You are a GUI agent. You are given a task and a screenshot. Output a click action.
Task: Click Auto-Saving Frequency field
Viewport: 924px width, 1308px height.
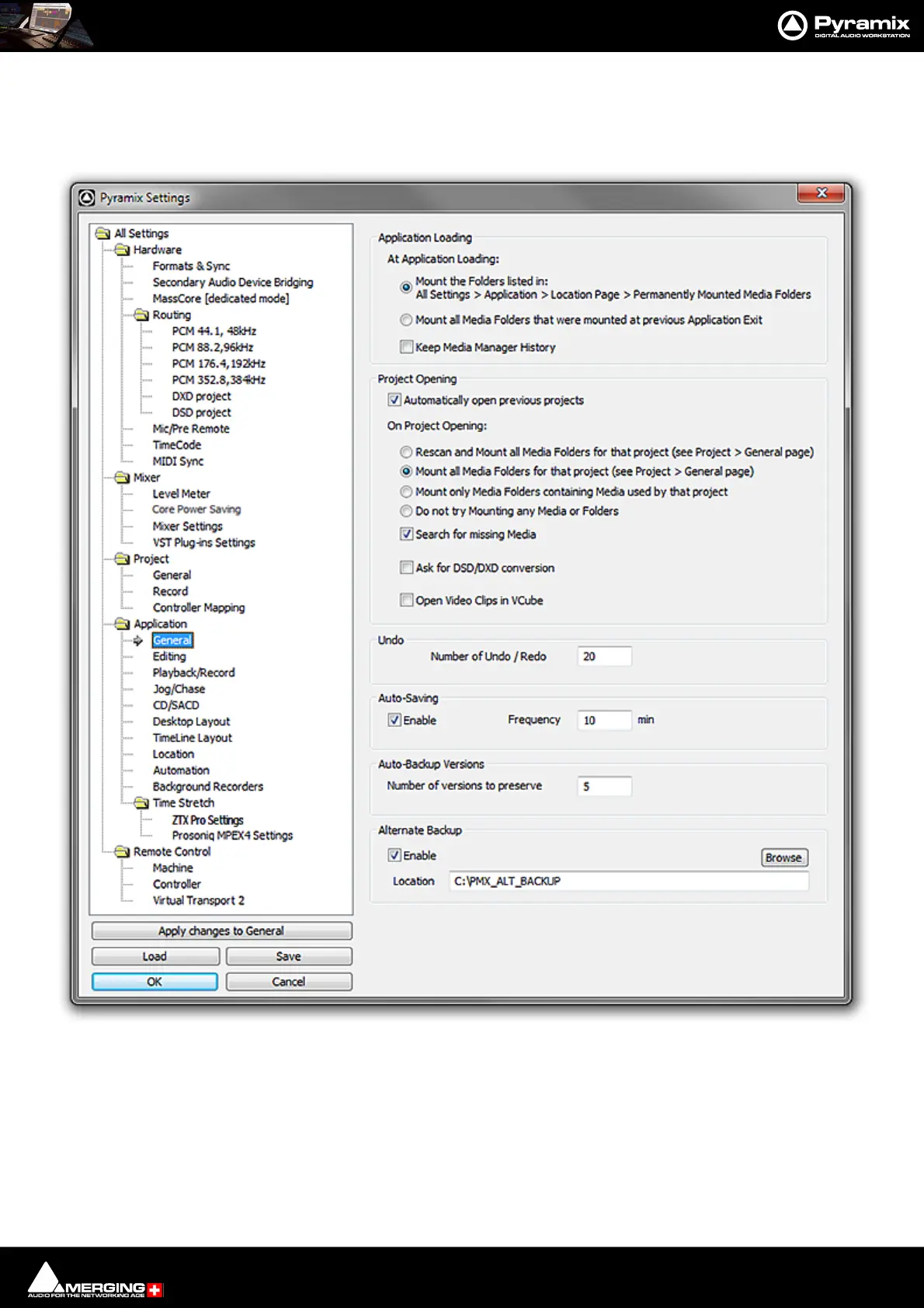point(604,720)
